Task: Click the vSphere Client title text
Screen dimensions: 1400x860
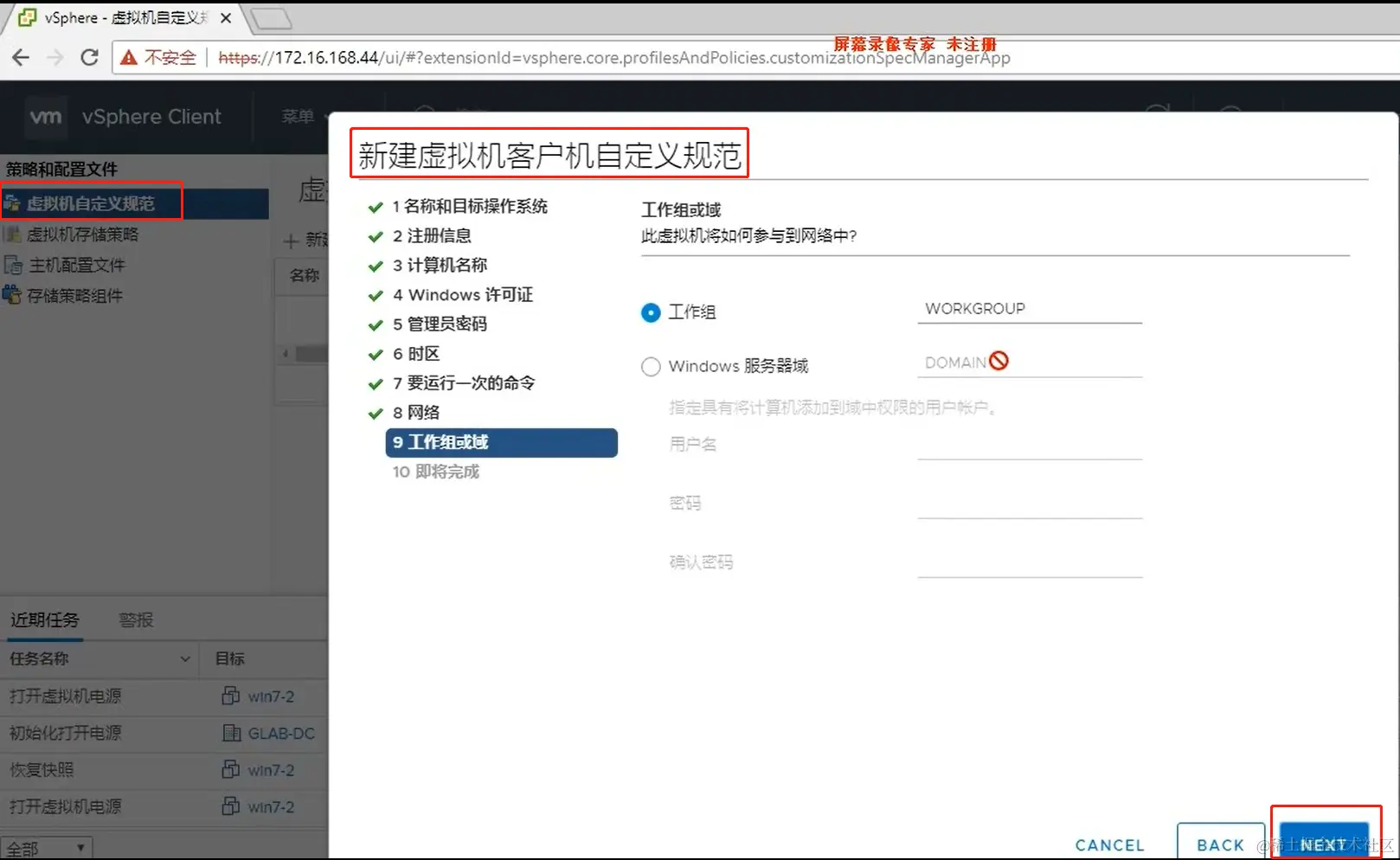Action: pyautogui.click(x=151, y=117)
